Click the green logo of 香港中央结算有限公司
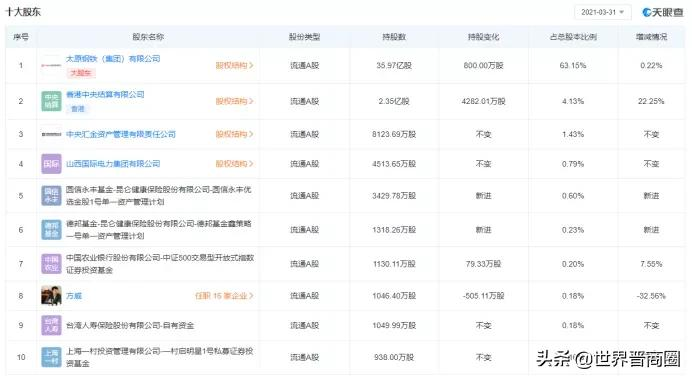This screenshot has width=692, height=379. coord(51,101)
